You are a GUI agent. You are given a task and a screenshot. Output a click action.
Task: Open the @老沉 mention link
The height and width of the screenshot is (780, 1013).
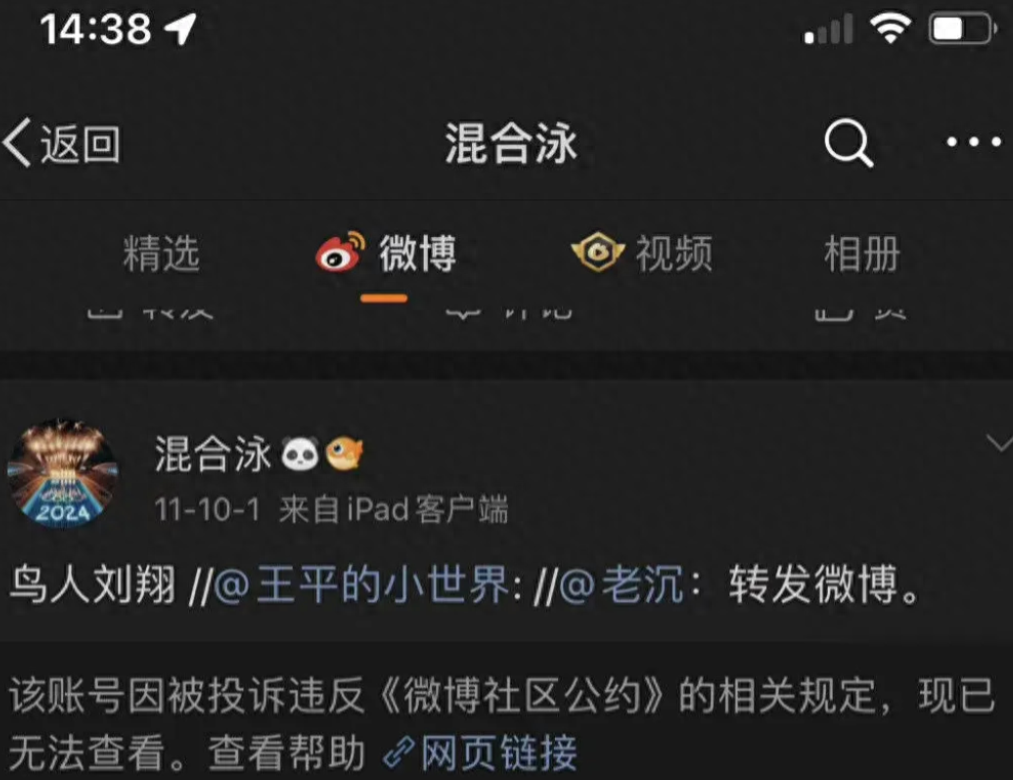click(621, 584)
